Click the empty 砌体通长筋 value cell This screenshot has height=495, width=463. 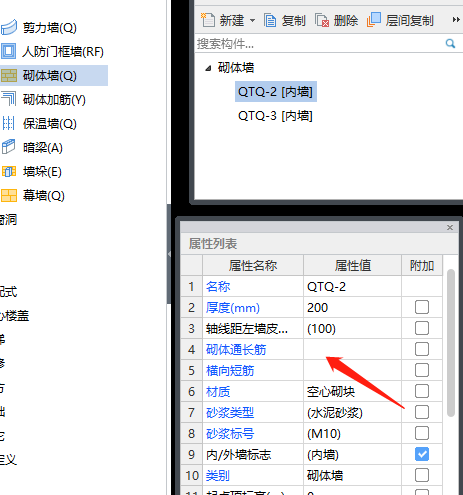click(352, 350)
